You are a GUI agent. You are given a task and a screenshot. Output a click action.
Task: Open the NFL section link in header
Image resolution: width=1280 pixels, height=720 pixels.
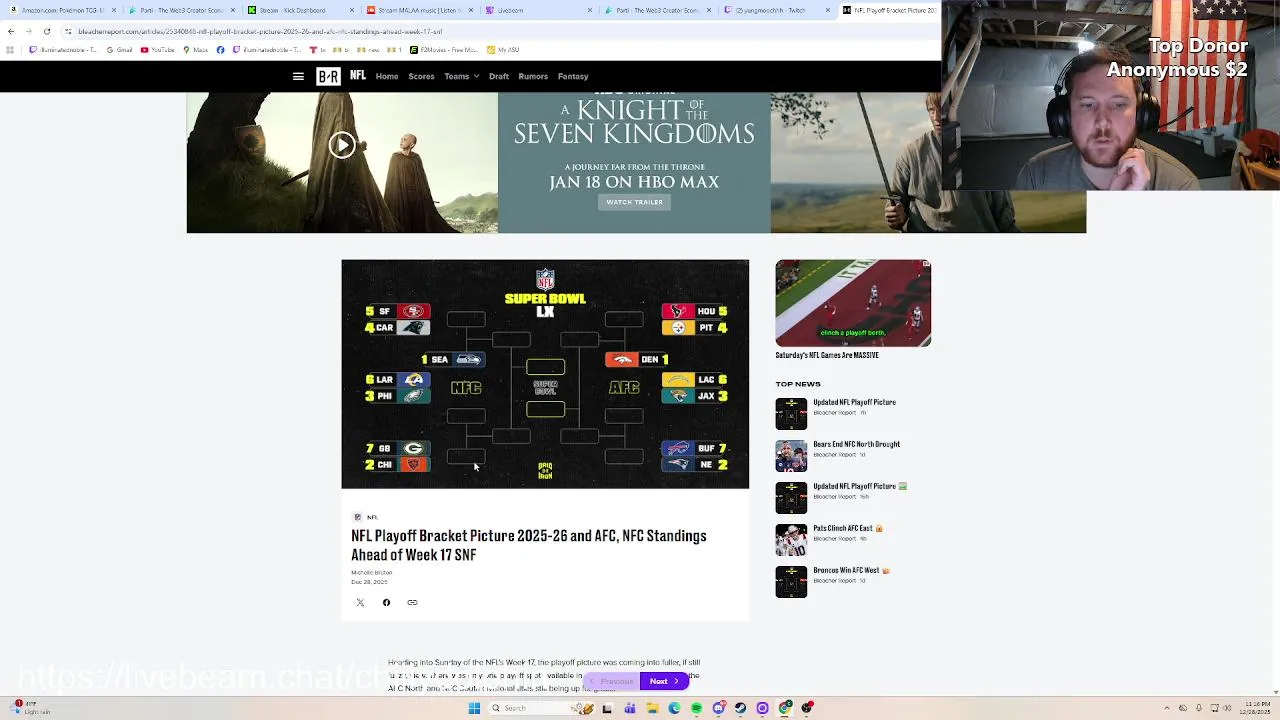coord(357,76)
